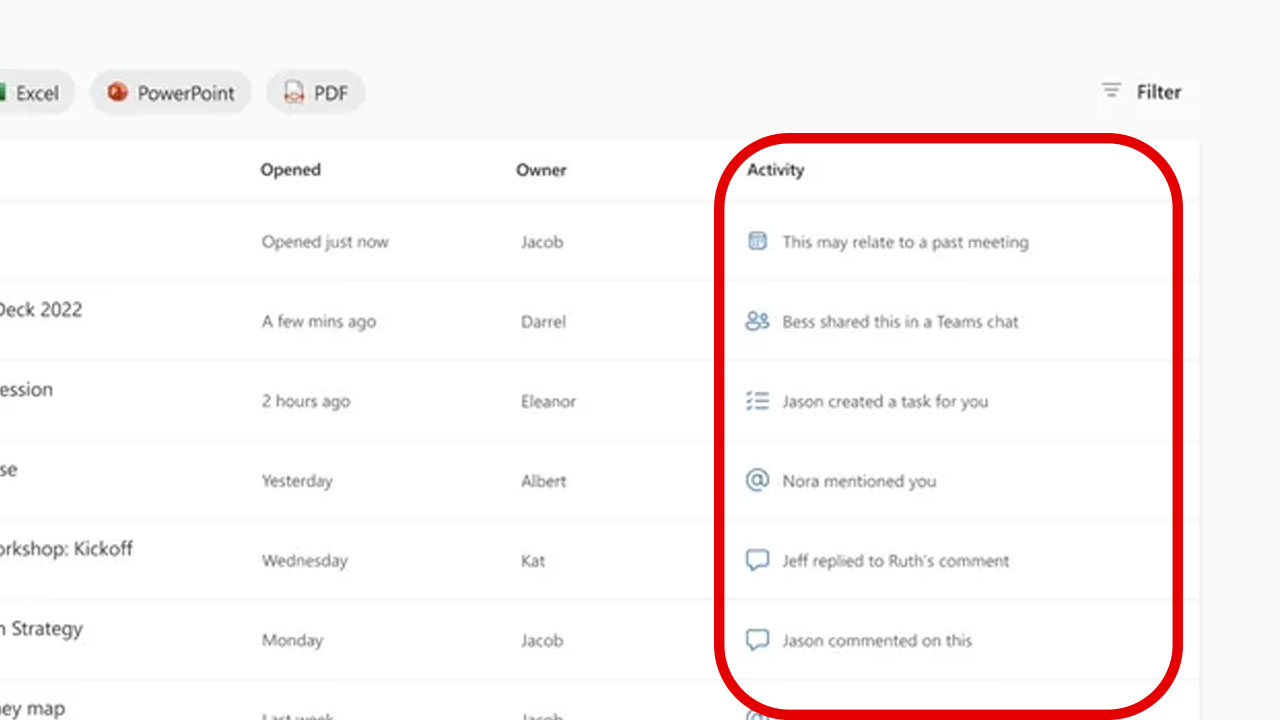Click the task list icon next to Jason's task

pos(758,401)
